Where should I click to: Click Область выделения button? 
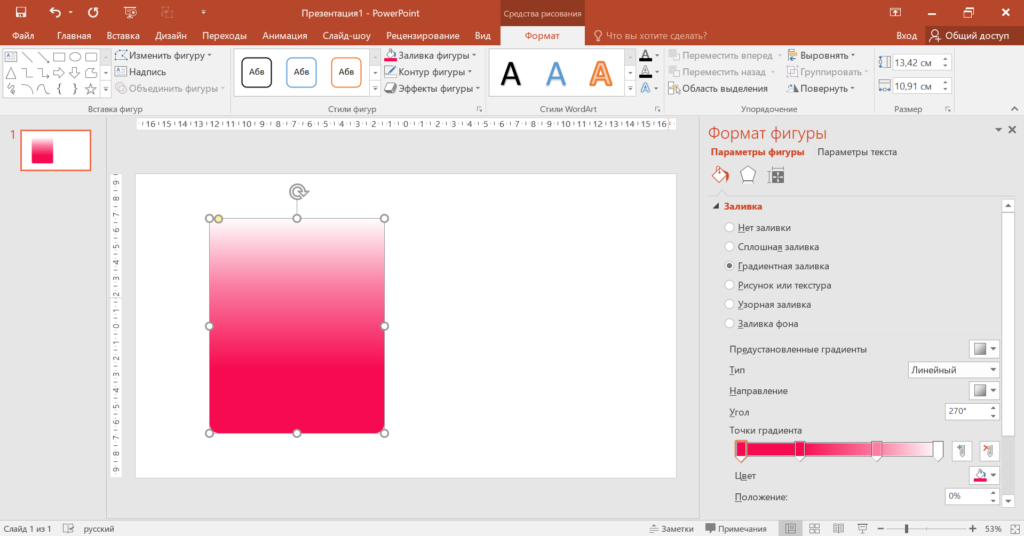718,88
